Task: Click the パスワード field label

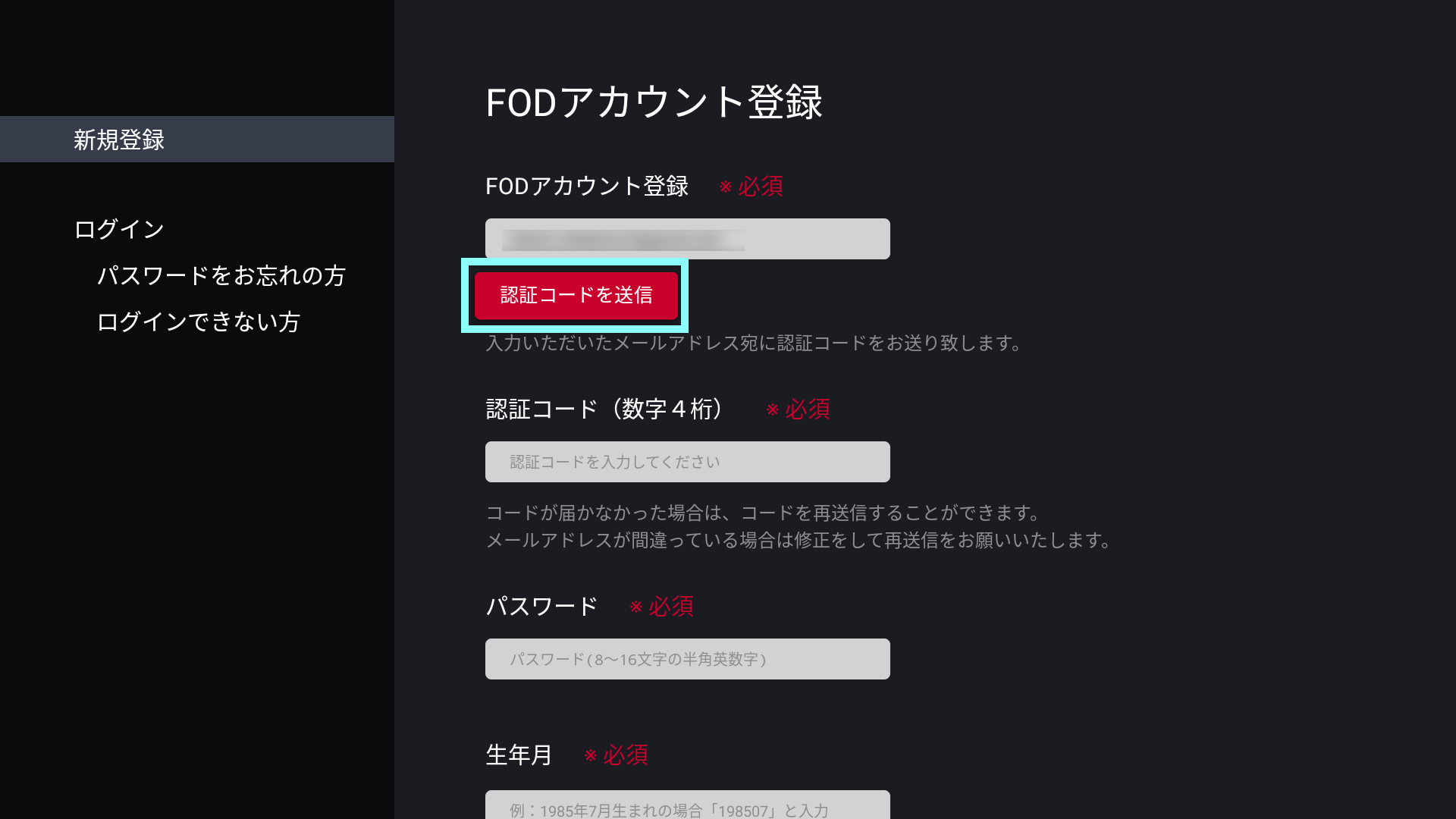Action: tap(541, 607)
